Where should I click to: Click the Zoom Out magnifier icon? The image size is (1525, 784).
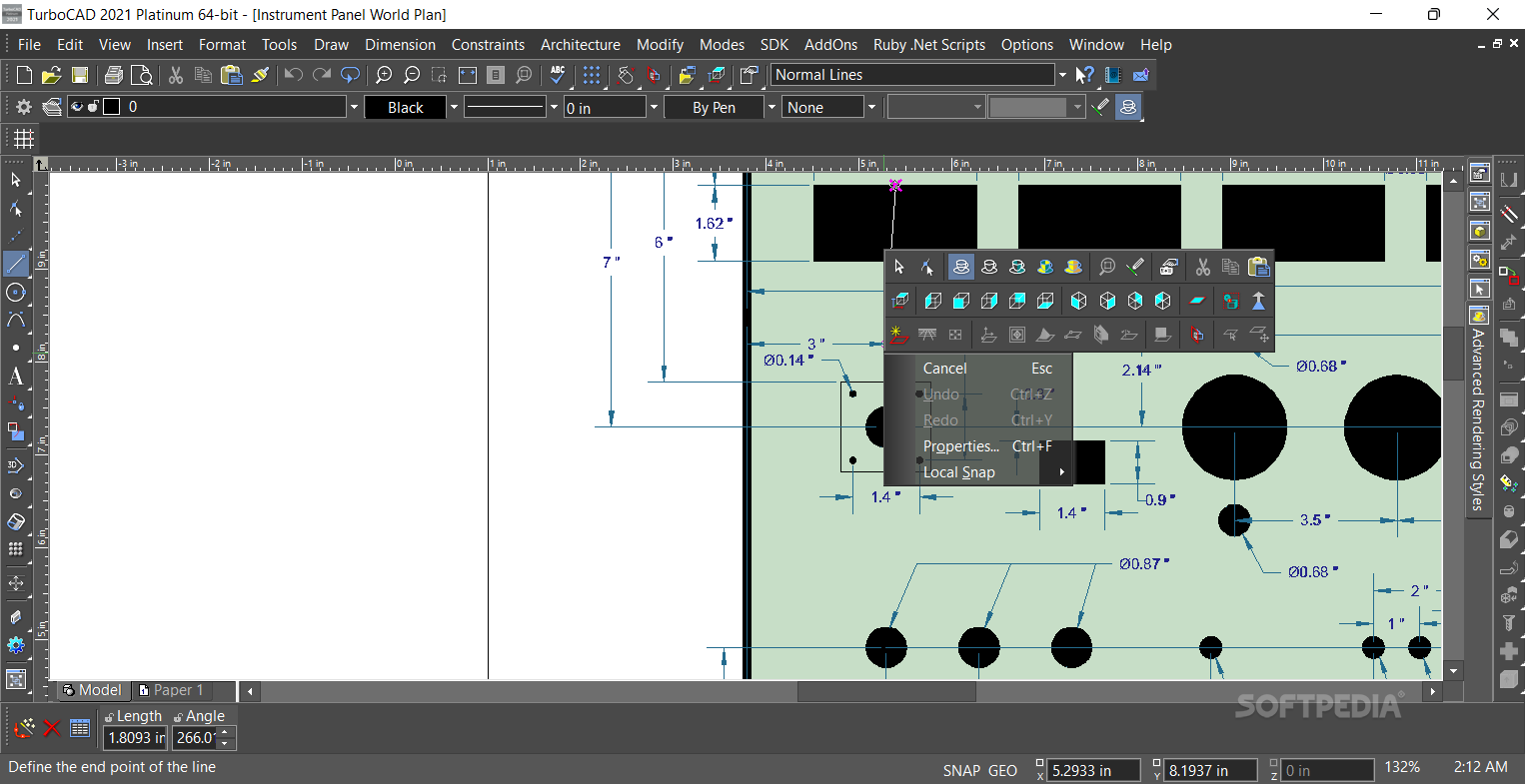[412, 75]
